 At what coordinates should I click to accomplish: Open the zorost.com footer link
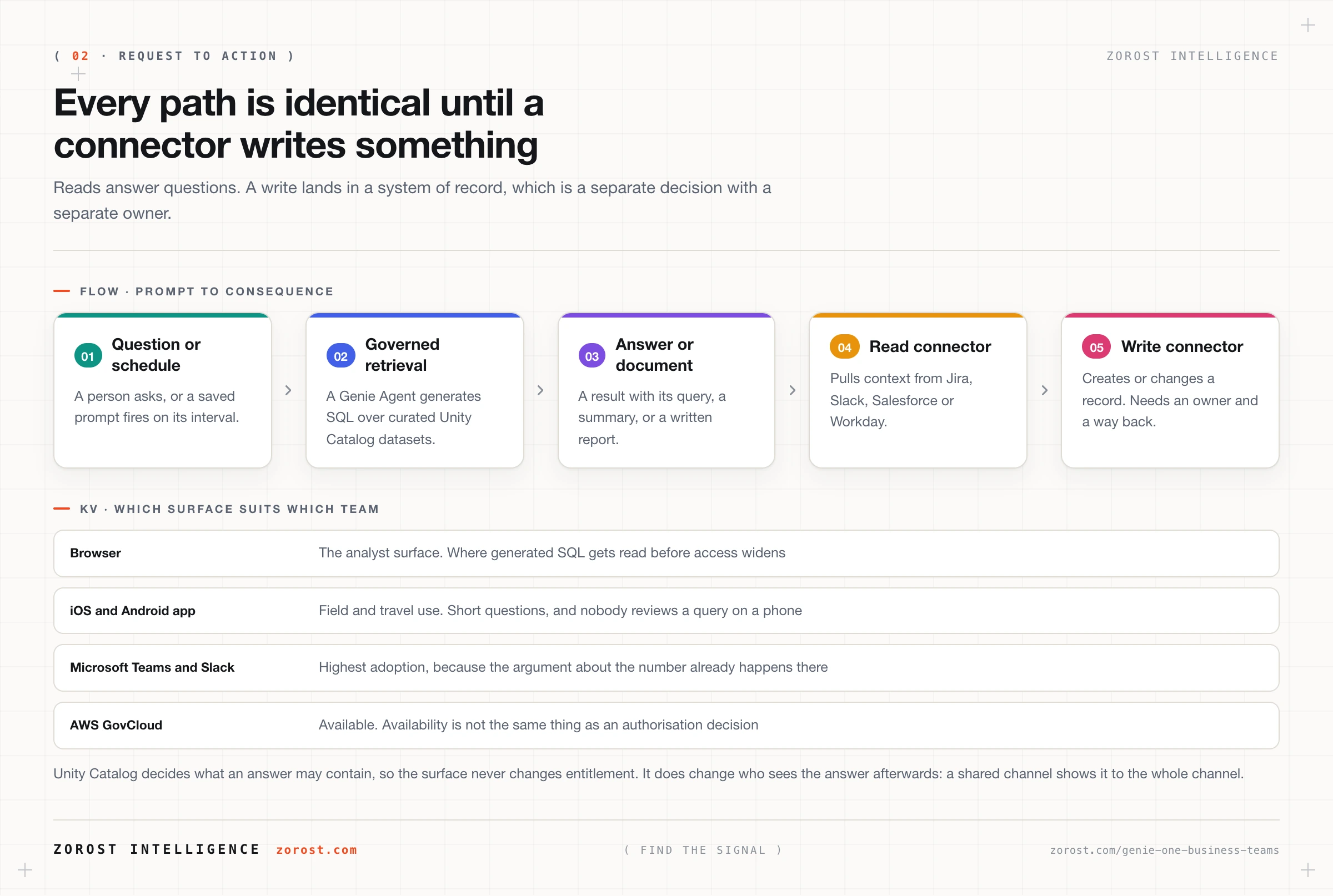click(x=317, y=850)
